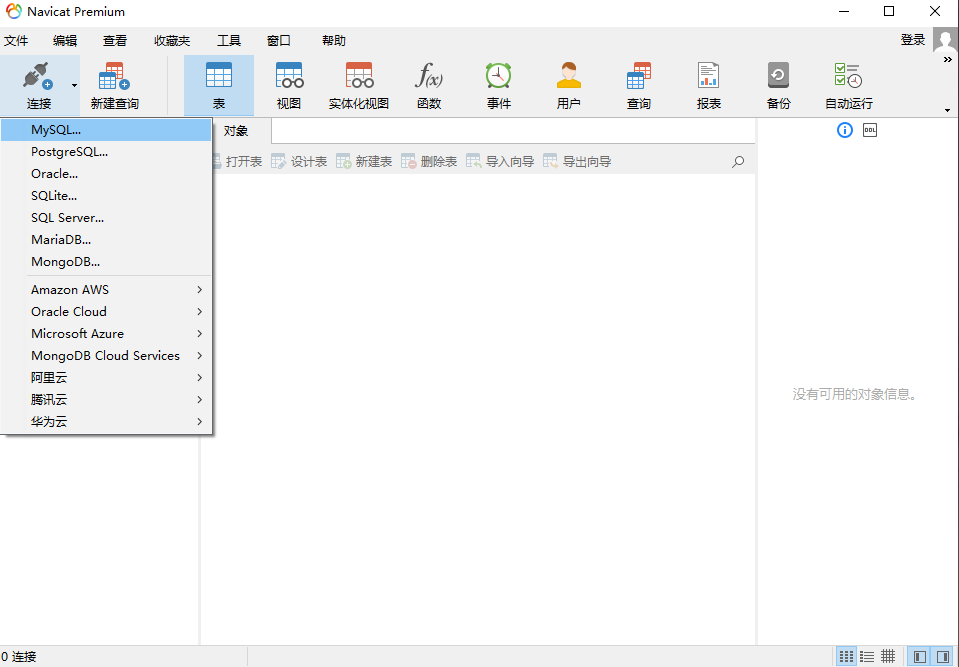Open the 收藏夹 menu
Image resolution: width=959 pixels, height=667 pixels.
pyautogui.click(x=172, y=40)
